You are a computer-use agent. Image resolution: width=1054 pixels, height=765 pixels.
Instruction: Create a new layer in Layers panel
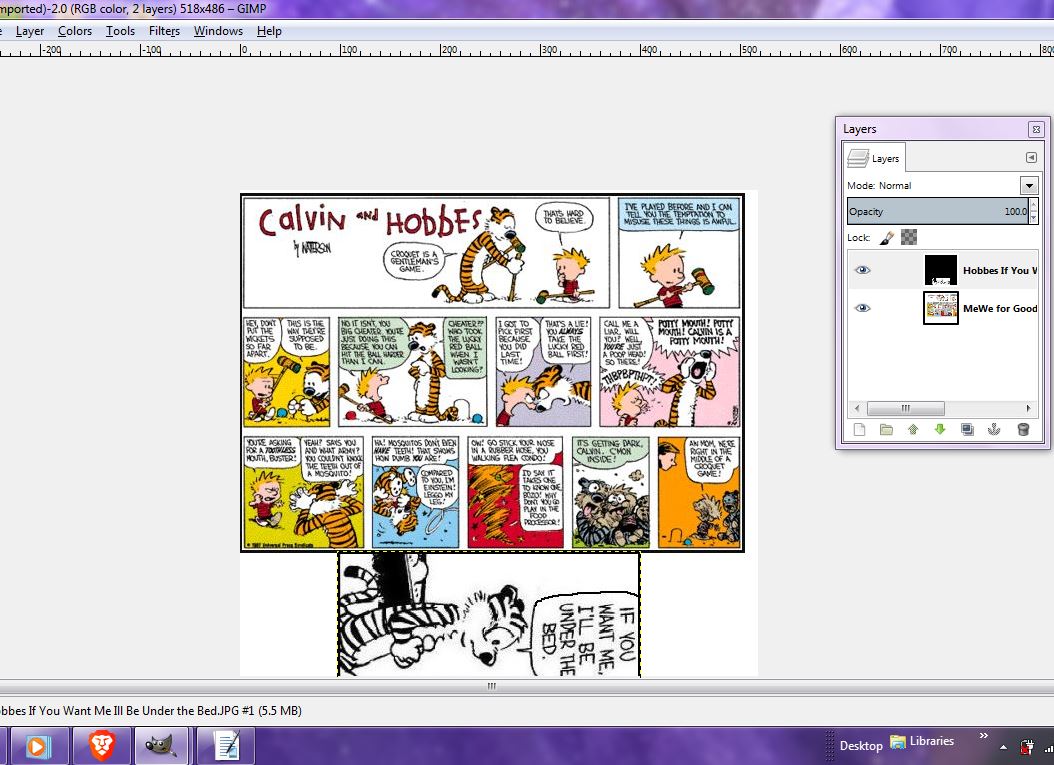[859, 430]
